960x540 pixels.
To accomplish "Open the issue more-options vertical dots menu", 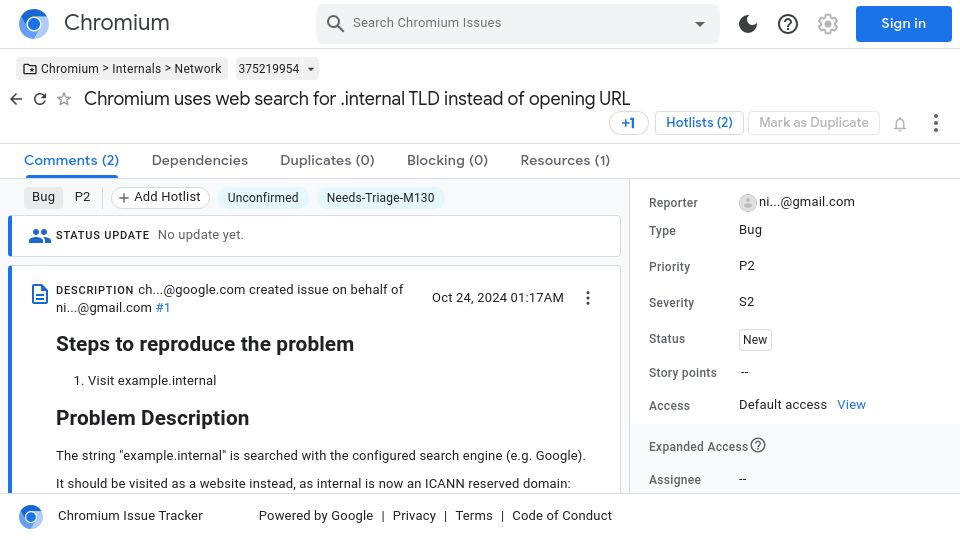I will (936, 123).
